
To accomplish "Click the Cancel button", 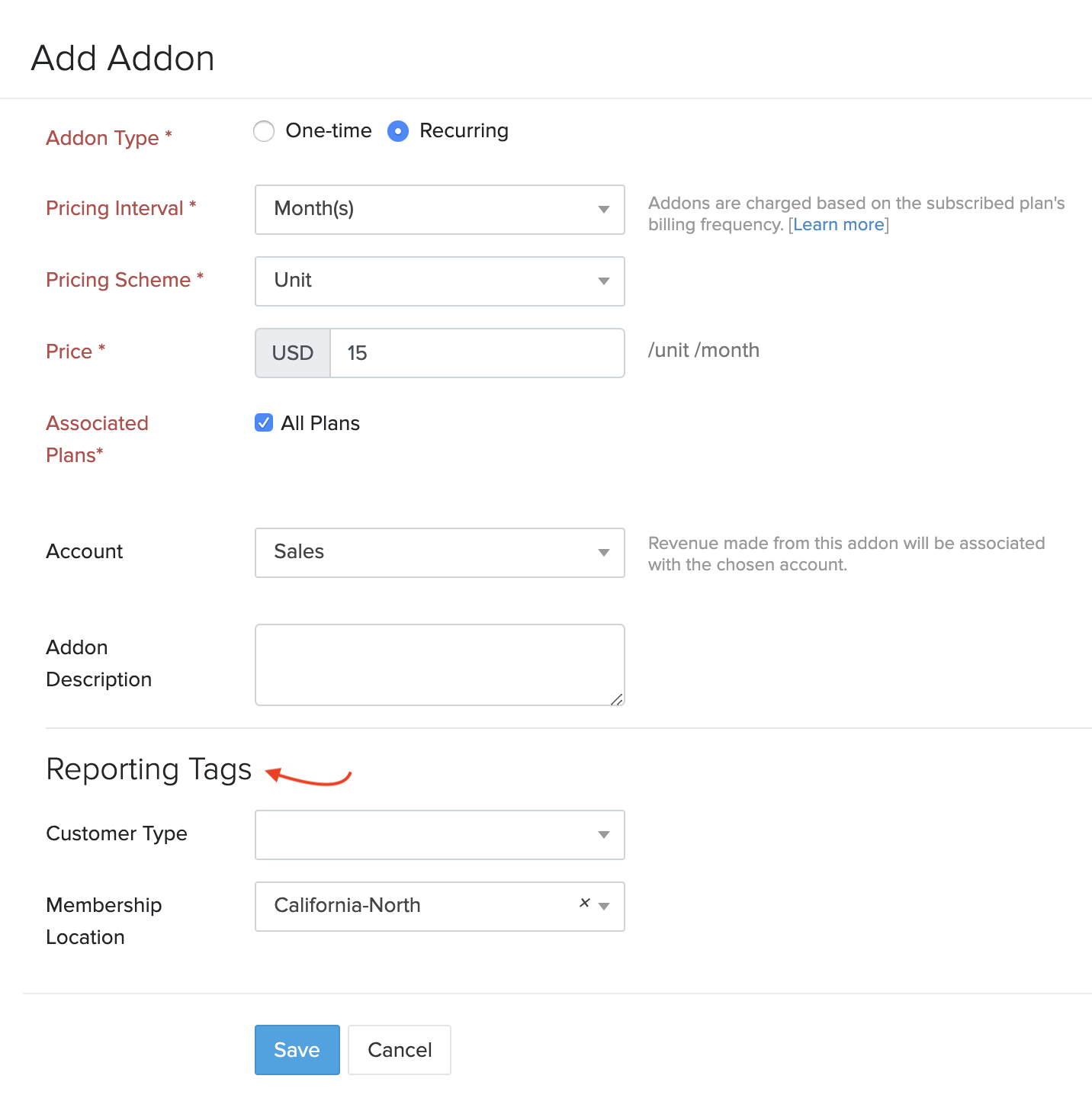I will point(399,1050).
